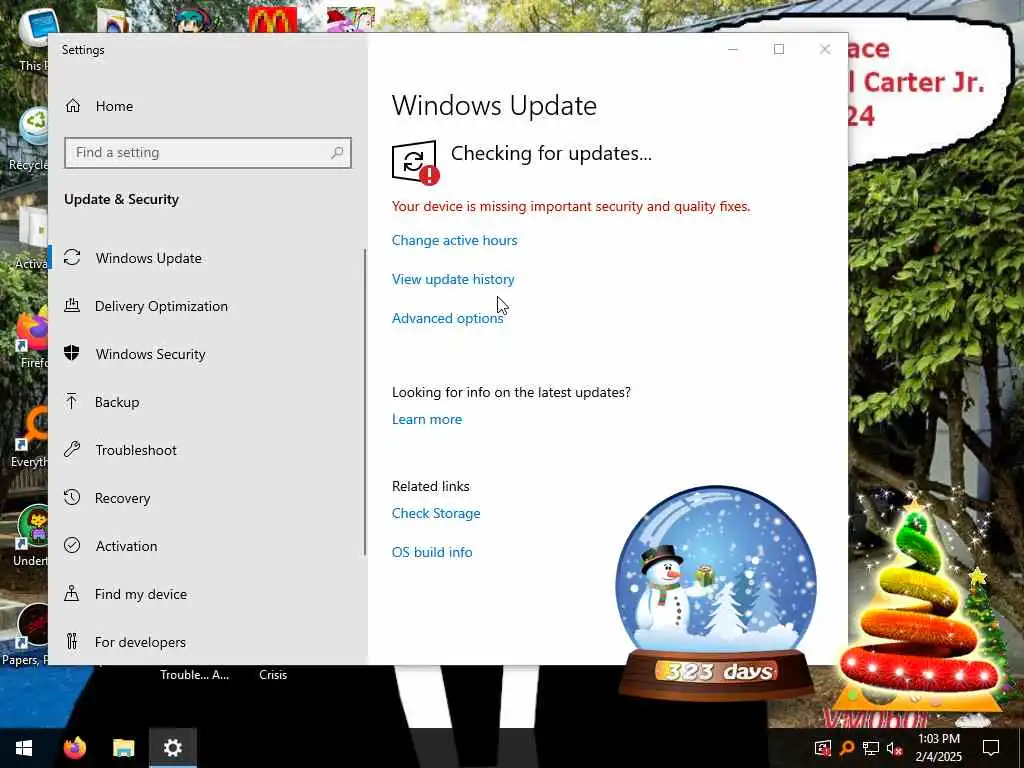
Task: Click the home icon beside Home
Action: 72,106
